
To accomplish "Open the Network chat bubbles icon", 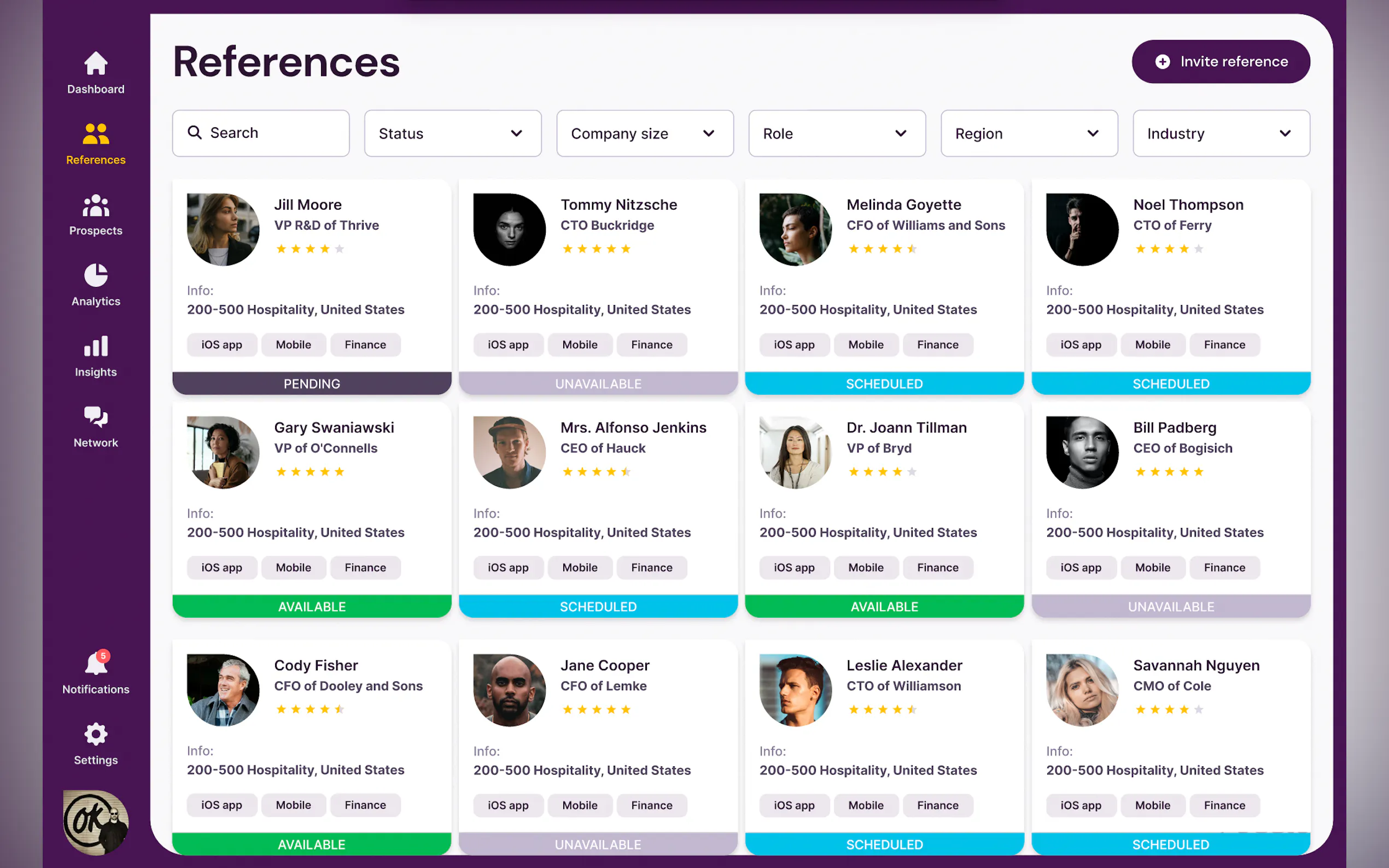I will pyautogui.click(x=95, y=418).
